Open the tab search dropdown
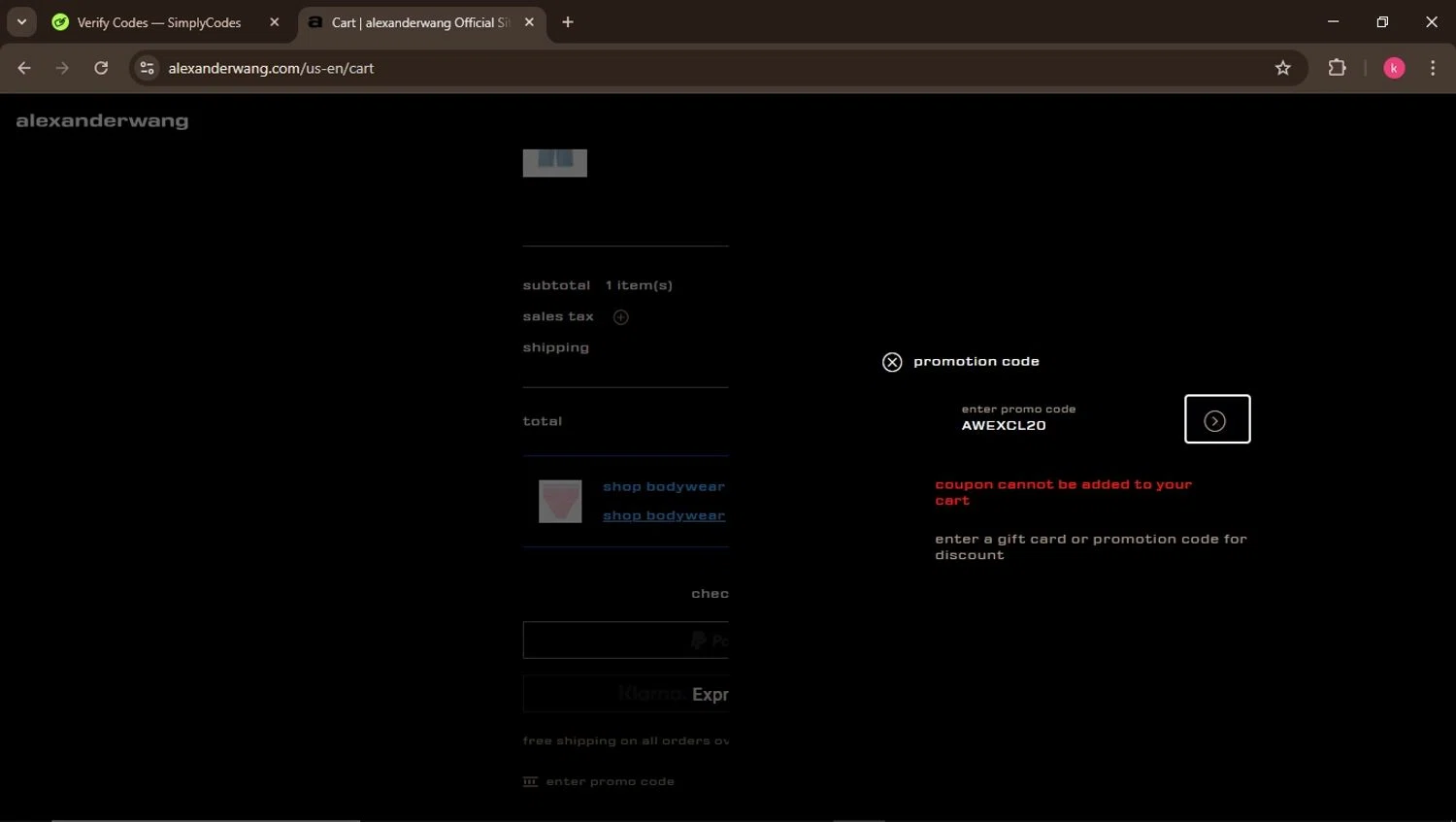Image resolution: width=1456 pixels, height=822 pixels. (x=21, y=22)
